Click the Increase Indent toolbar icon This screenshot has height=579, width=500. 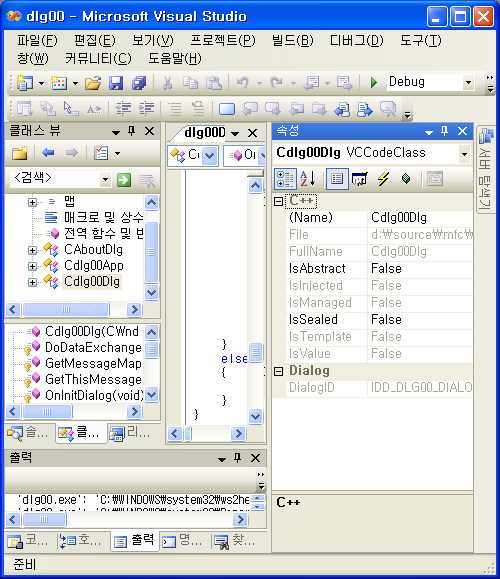click(146, 109)
